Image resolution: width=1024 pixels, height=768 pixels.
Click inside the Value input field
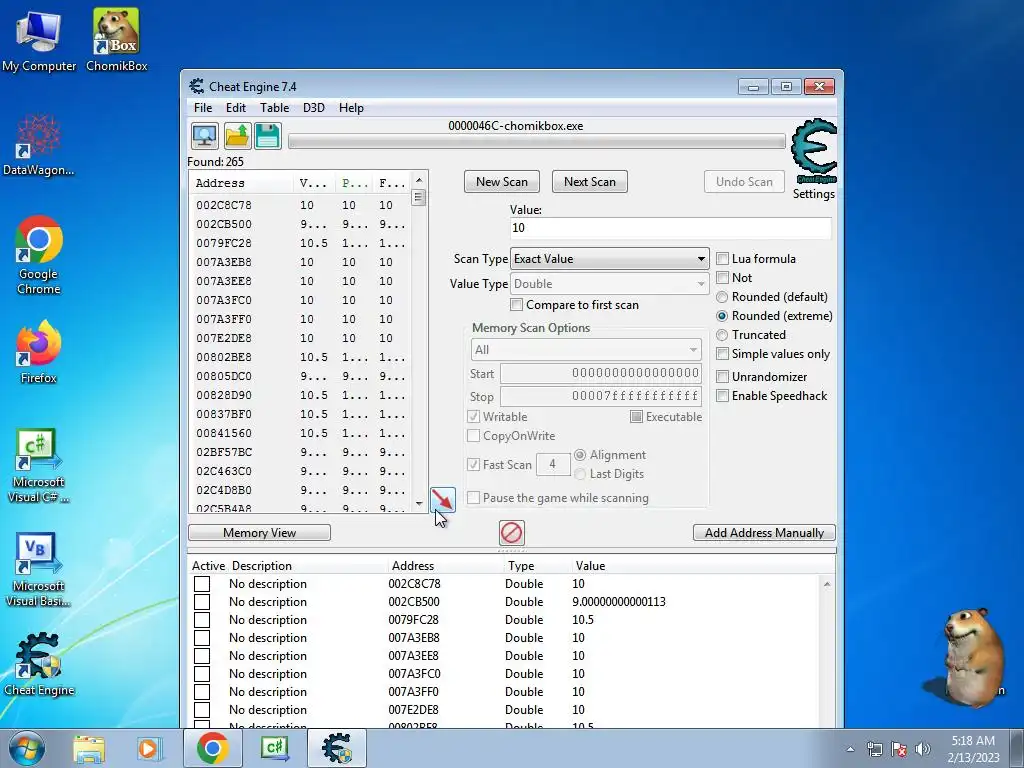(x=671, y=228)
